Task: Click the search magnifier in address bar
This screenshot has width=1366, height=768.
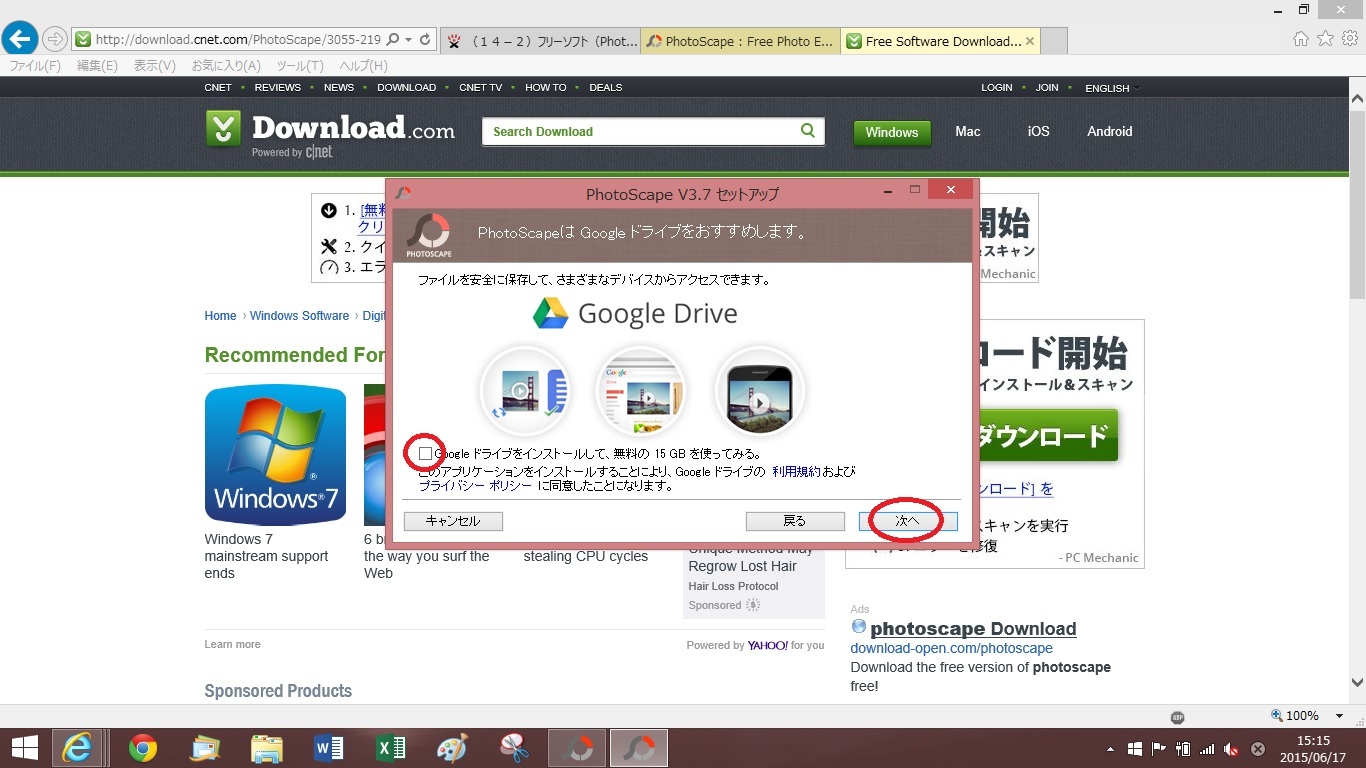Action: click(x=393, y=40)
